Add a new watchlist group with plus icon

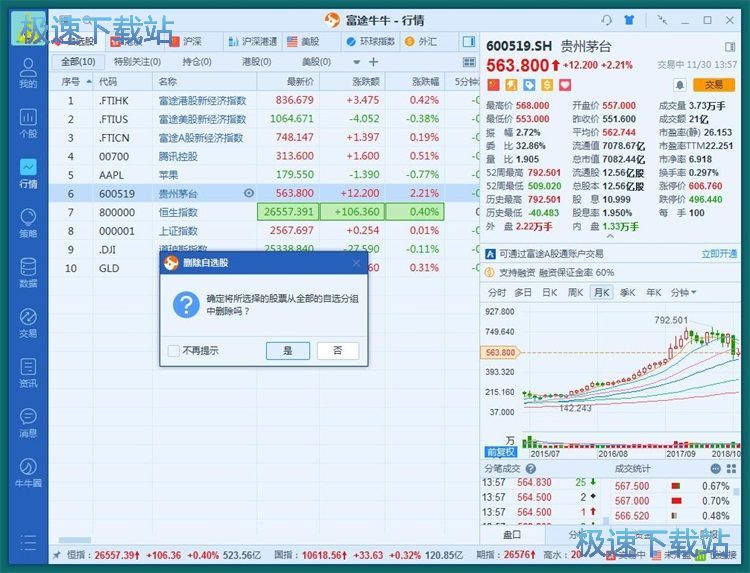374,62
